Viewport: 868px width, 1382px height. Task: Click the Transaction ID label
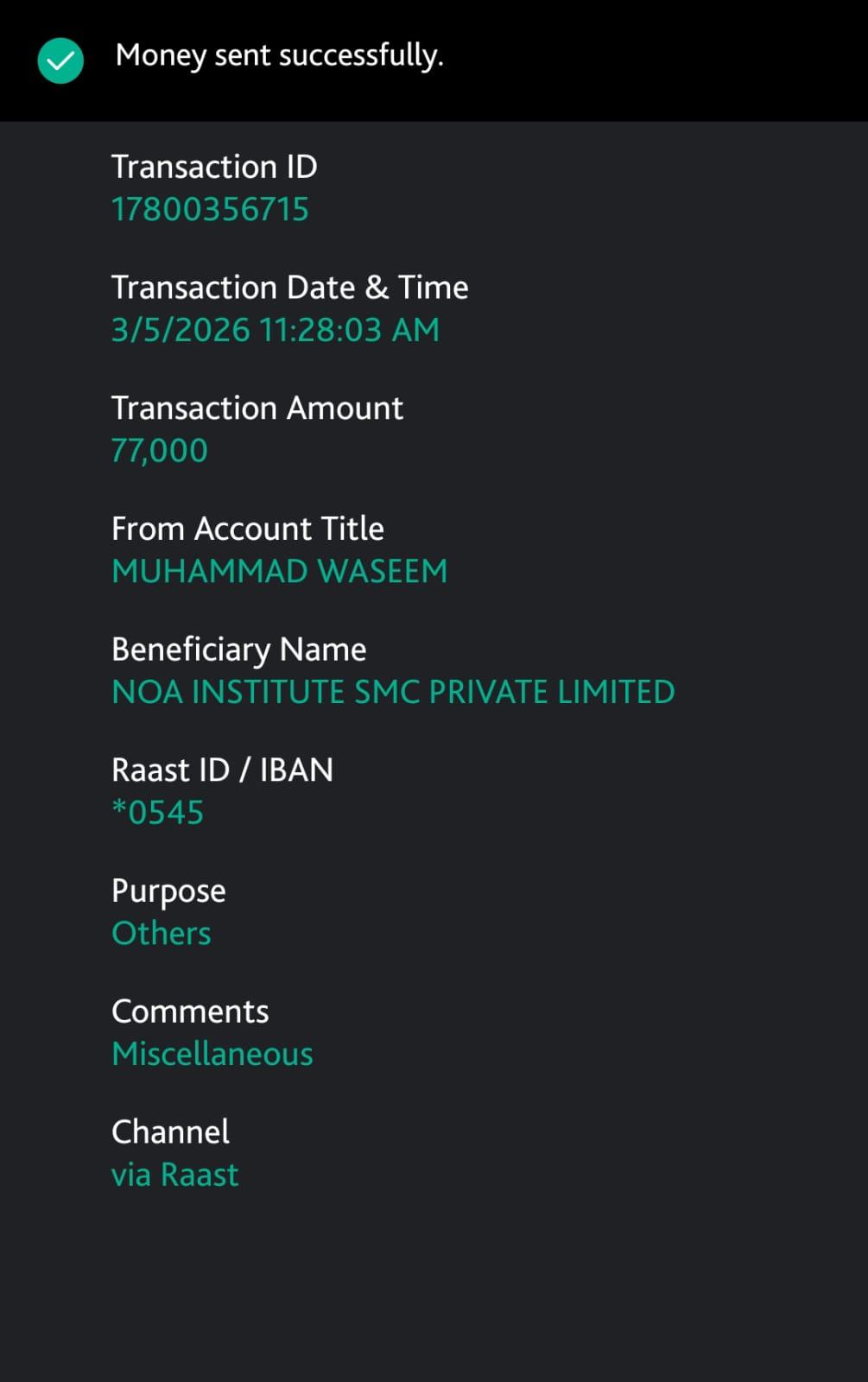(214, 167)
